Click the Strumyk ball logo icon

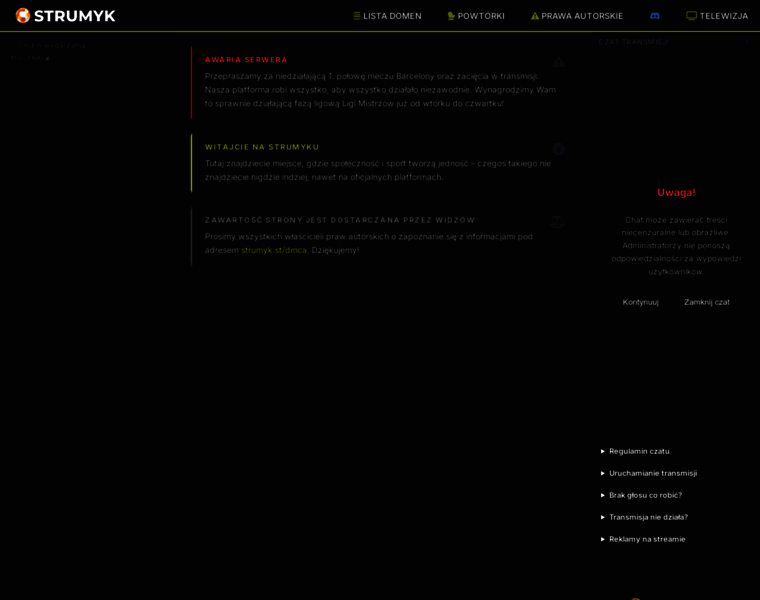coord(23,16)
